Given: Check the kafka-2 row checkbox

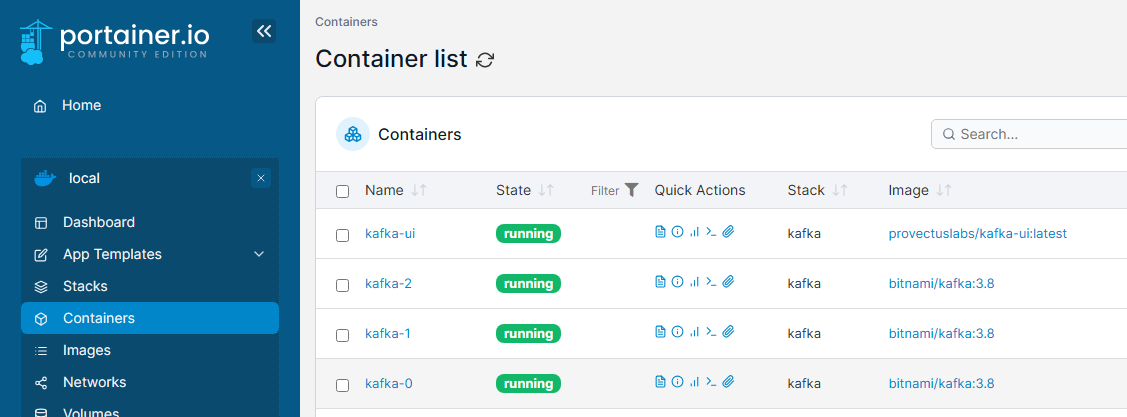Looking at the screenshot, I should click(343, 285).
